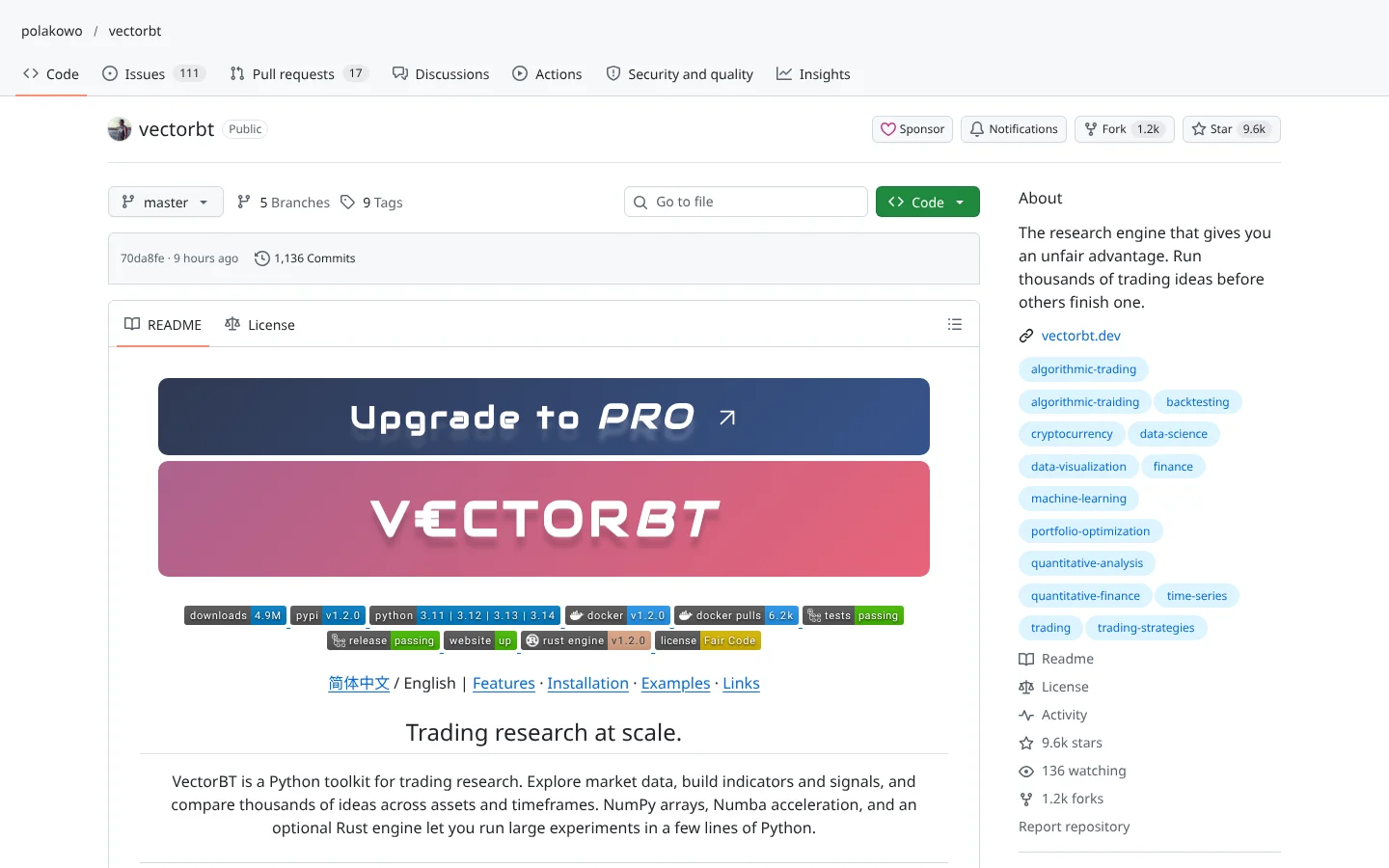1389x868 pixels.
Task: Click the Examples link in README
Action: click(675, 683)
